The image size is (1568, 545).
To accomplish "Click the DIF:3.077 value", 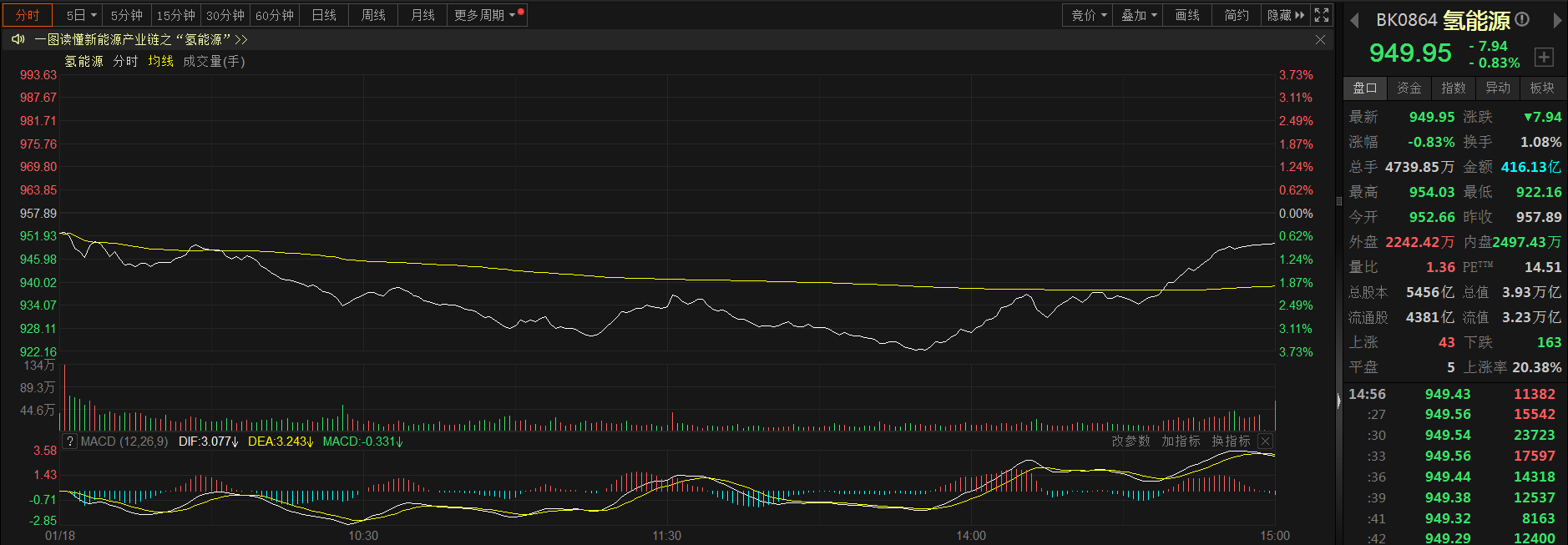I will tap(209, 442).
